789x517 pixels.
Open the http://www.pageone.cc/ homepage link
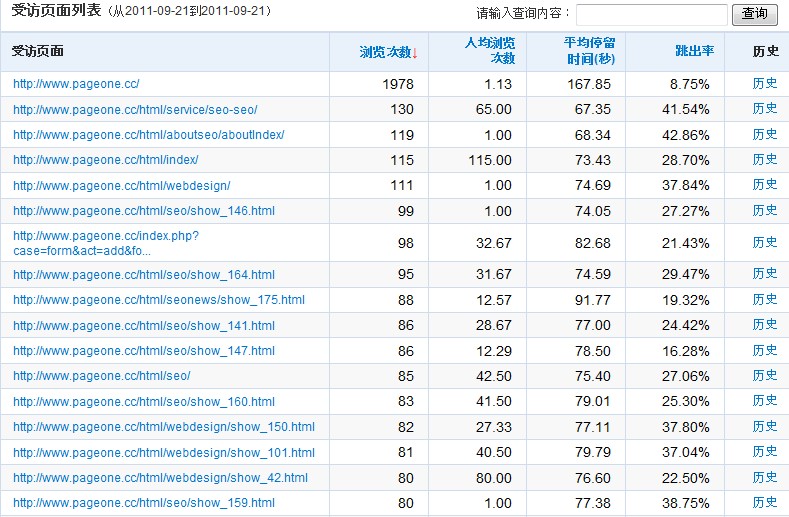(76, 84)
